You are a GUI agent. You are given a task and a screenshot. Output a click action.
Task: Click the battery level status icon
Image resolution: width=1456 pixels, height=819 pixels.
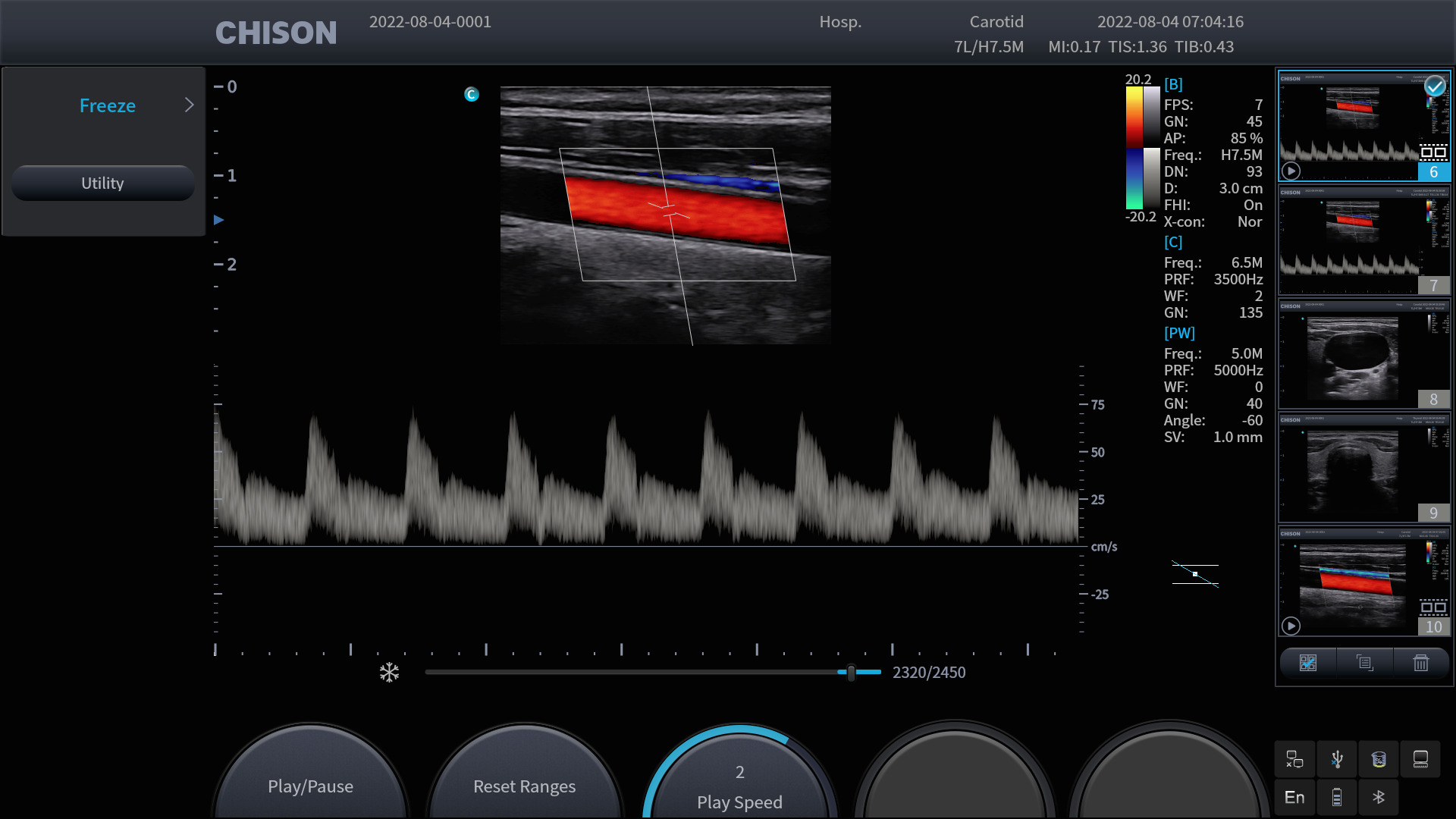tap(1337, 797)
